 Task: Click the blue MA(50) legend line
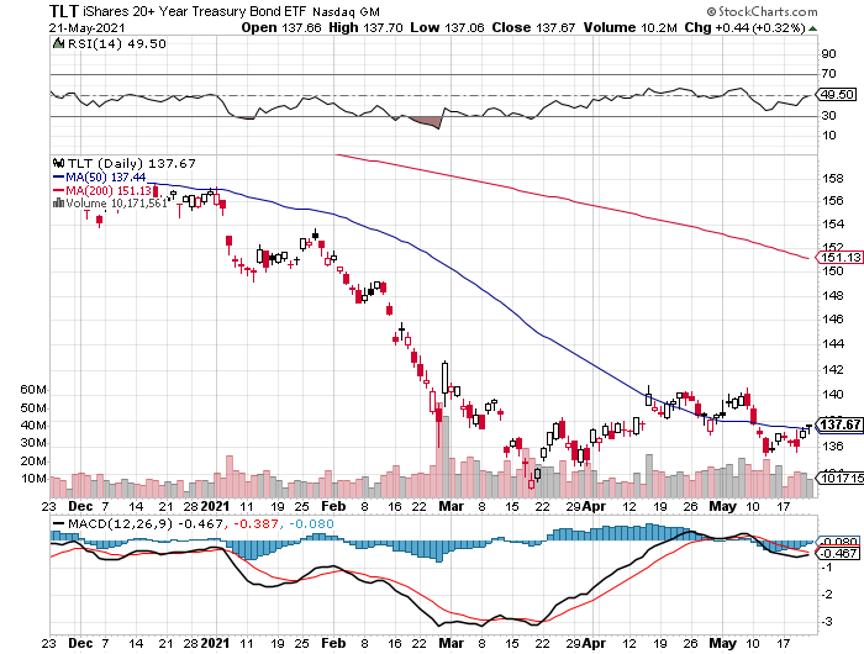point(58,177)
